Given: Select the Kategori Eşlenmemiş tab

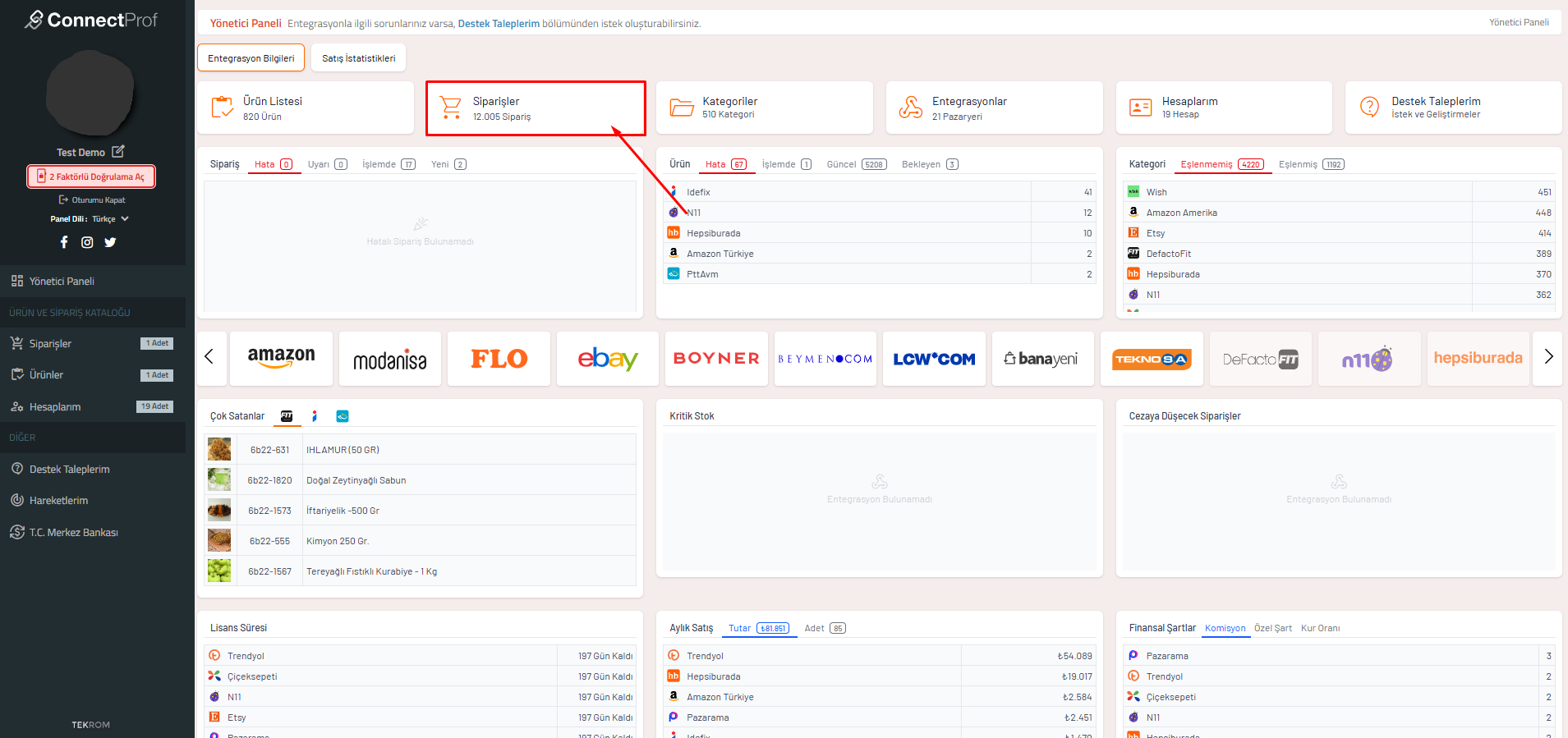Looking at the screenshot, I should 1222,164.
